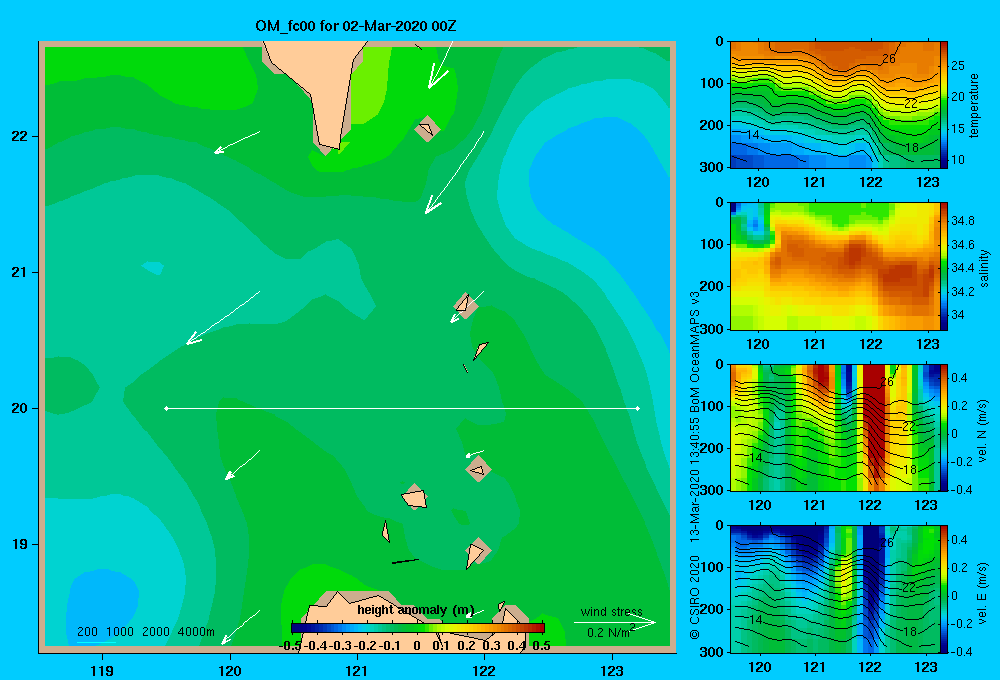Image resolution: width=1000 pixels, height=680 pixels.
Task: Open the temperature section panel
Action: point(835,105)
